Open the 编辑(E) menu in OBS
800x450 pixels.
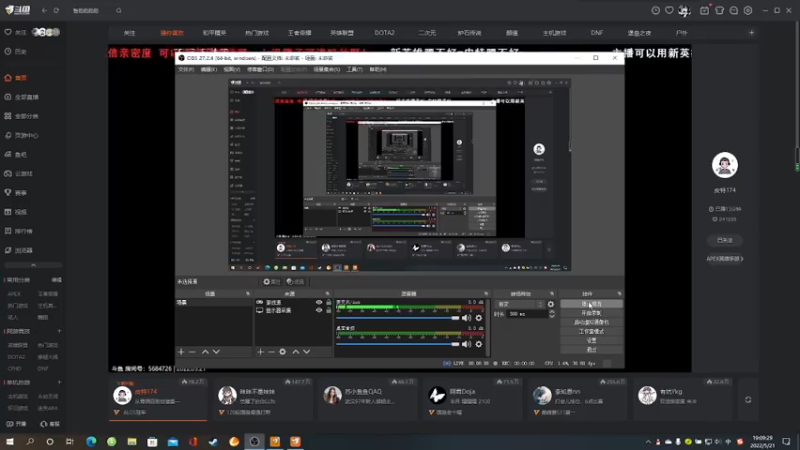(208, 69)
